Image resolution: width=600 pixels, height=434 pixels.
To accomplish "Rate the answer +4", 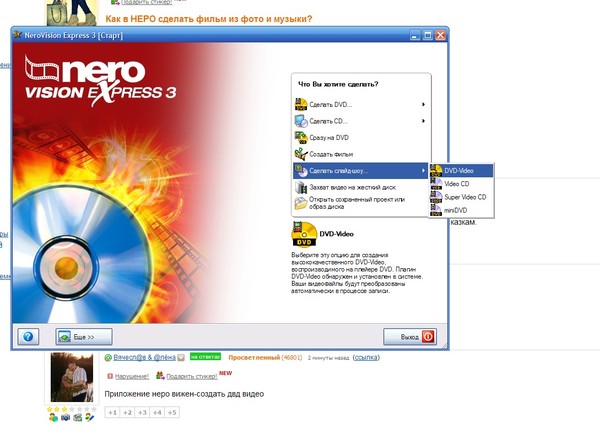I will pos(157,413).
